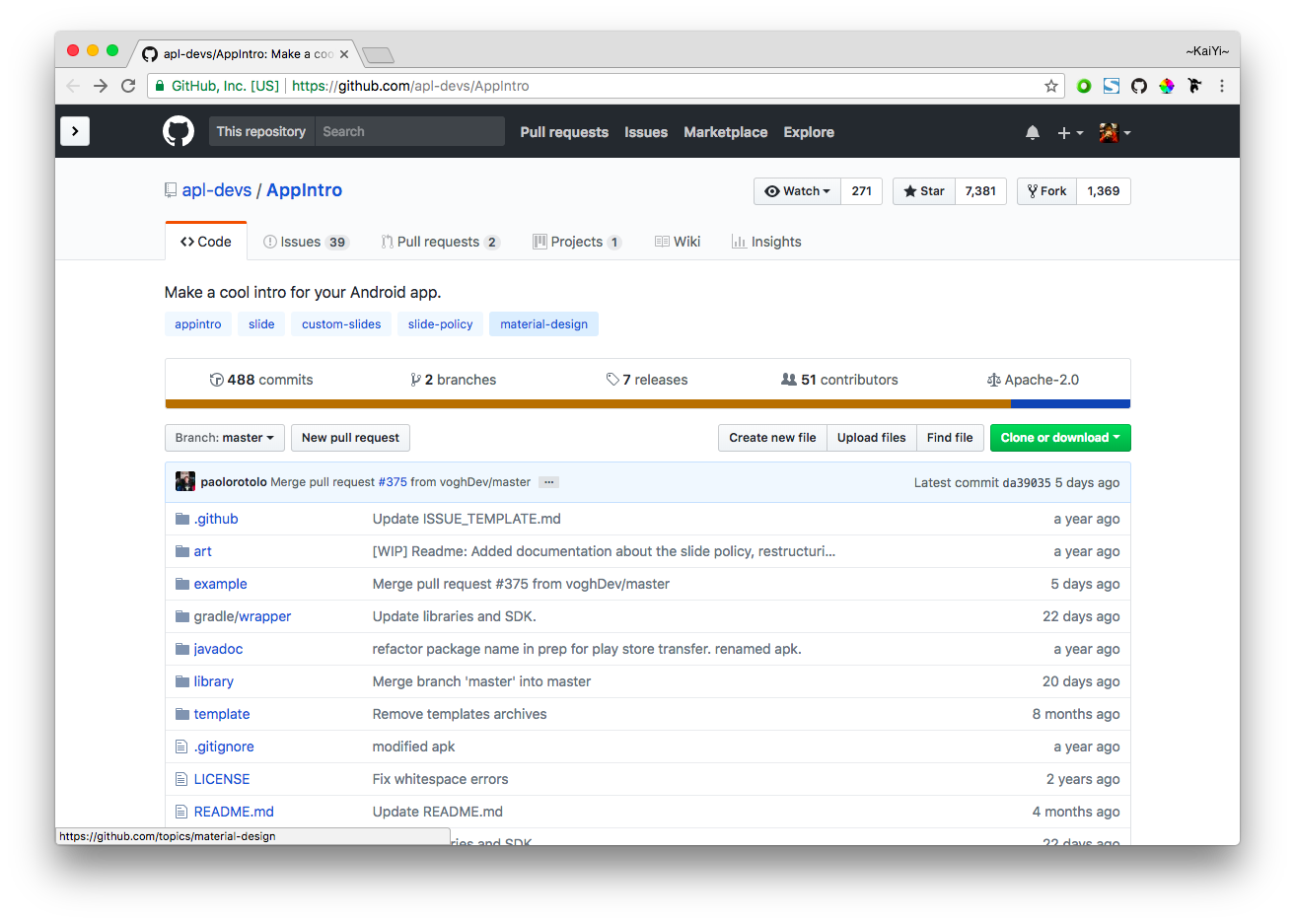Click the green circle browser extension icon
Viewport: 1295px width, 924px height.
[1084, 86]
